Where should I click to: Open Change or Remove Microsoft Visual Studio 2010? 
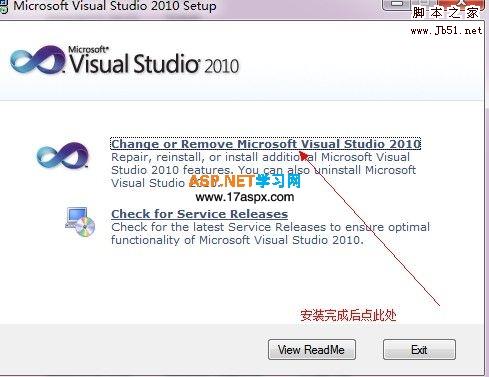pyautogui.click(x=266, y=144)
